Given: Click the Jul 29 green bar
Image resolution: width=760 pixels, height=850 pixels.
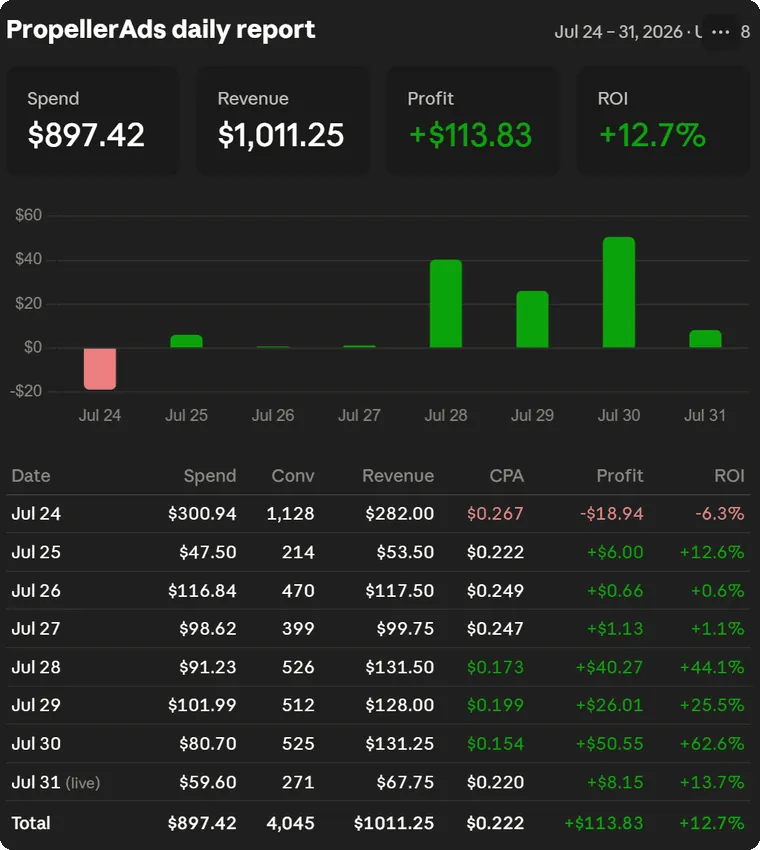Looking at the screenshot, I should click(x=532, y=319).
